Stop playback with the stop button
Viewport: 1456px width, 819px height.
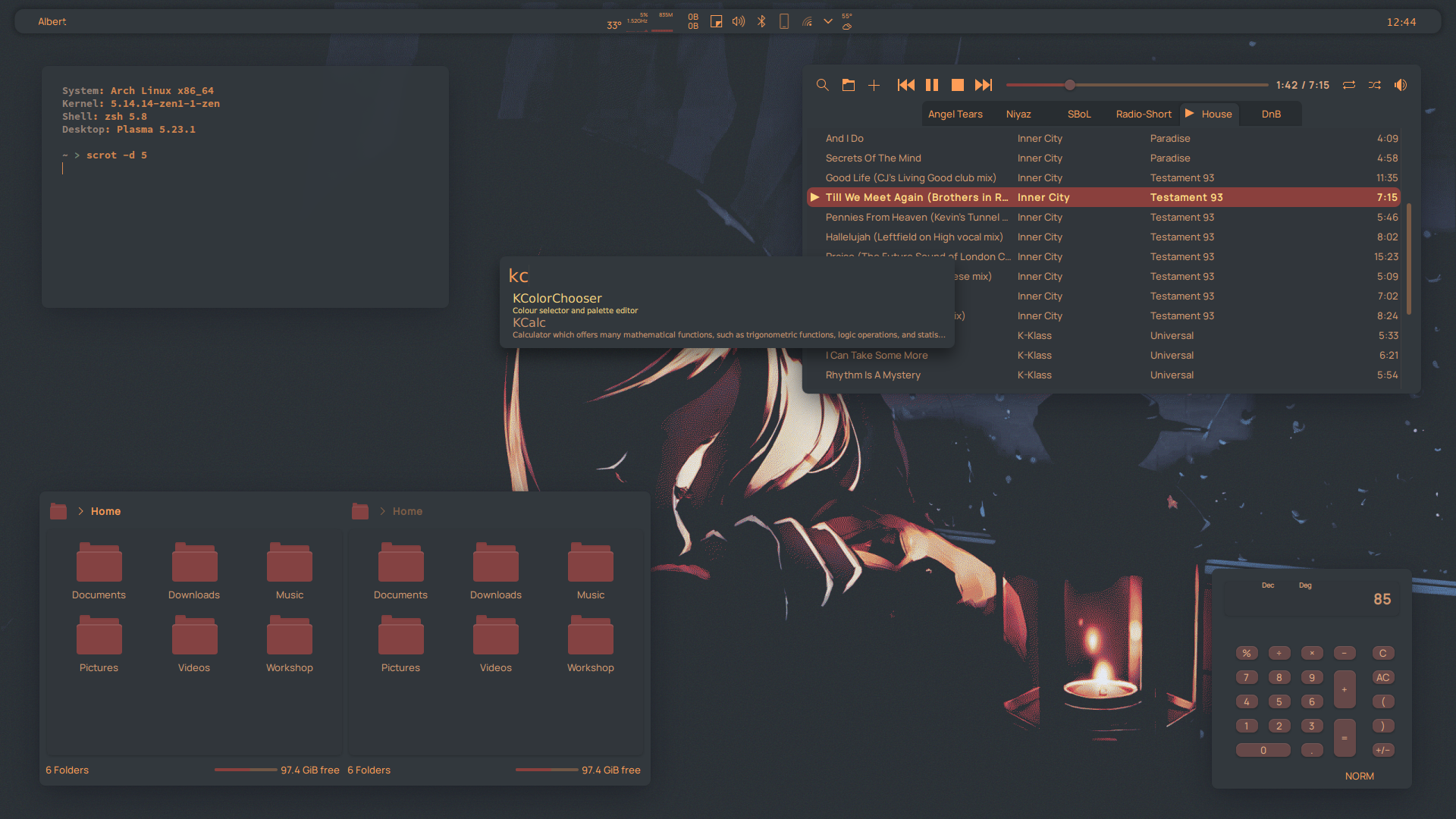pyautogui.click(x=958, y=85)
